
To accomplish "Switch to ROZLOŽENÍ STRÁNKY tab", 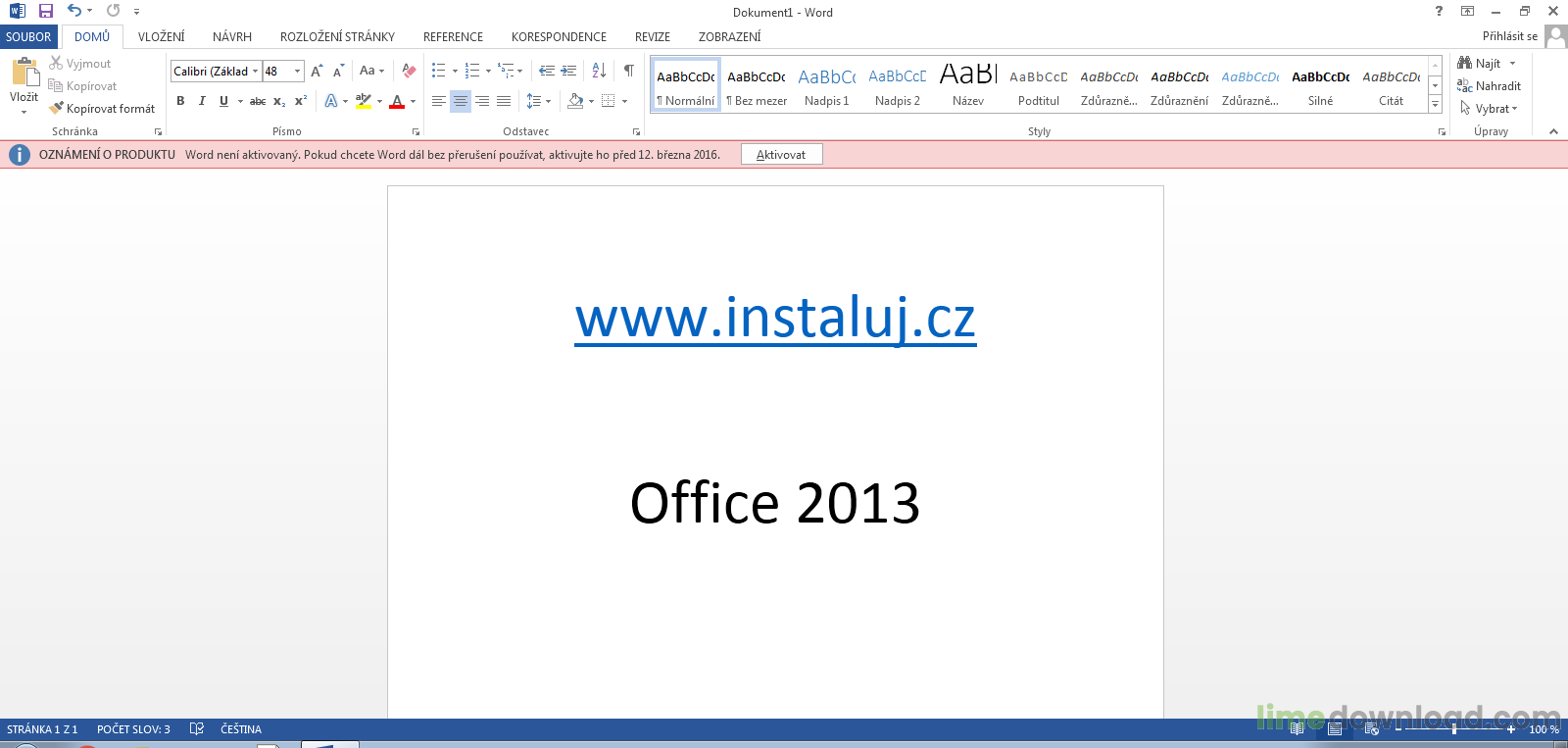I will pos(337,37).
